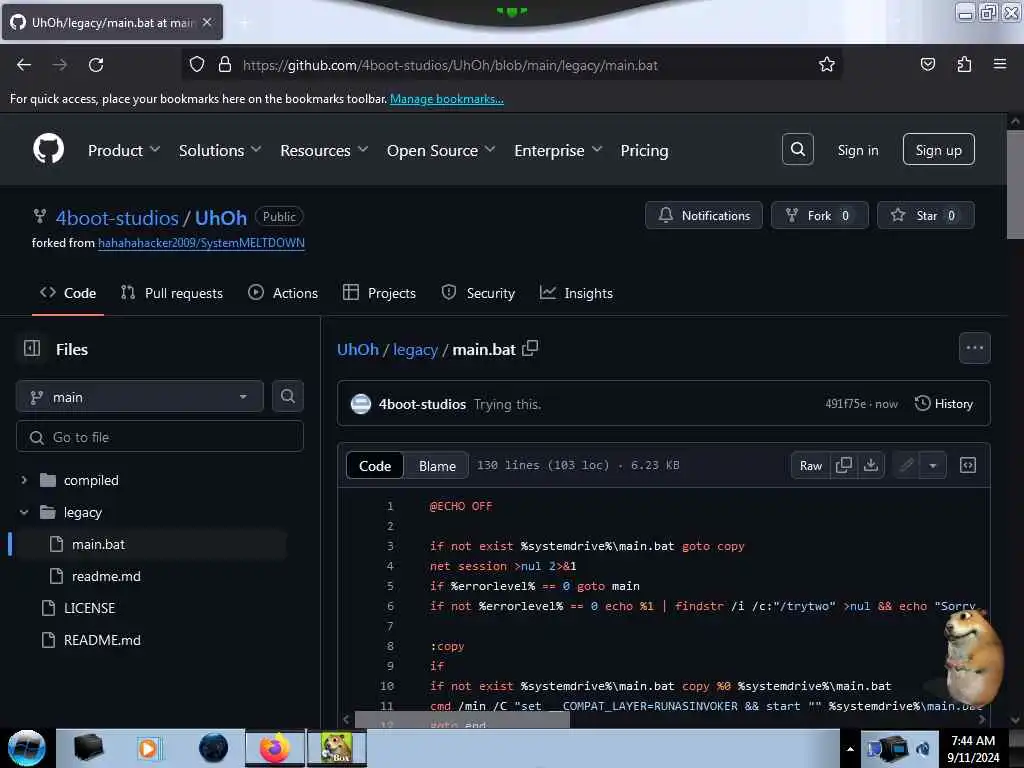The height and width of the screenshot is (768, 1024).
Task: Click Sign in
Action: pyautogui.click(x=857, y=150)
